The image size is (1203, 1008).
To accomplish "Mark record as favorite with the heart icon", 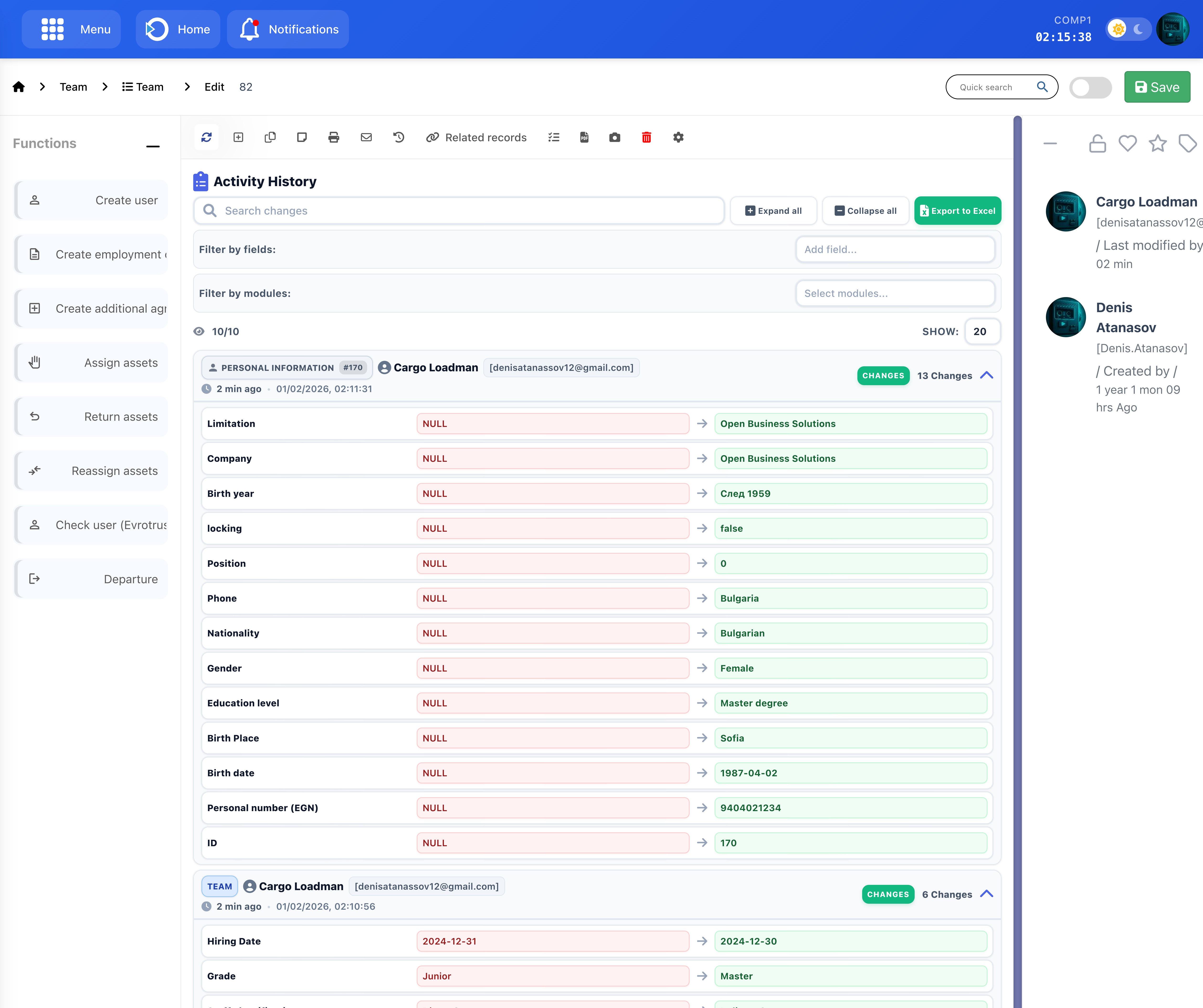I will (1127, 143).
